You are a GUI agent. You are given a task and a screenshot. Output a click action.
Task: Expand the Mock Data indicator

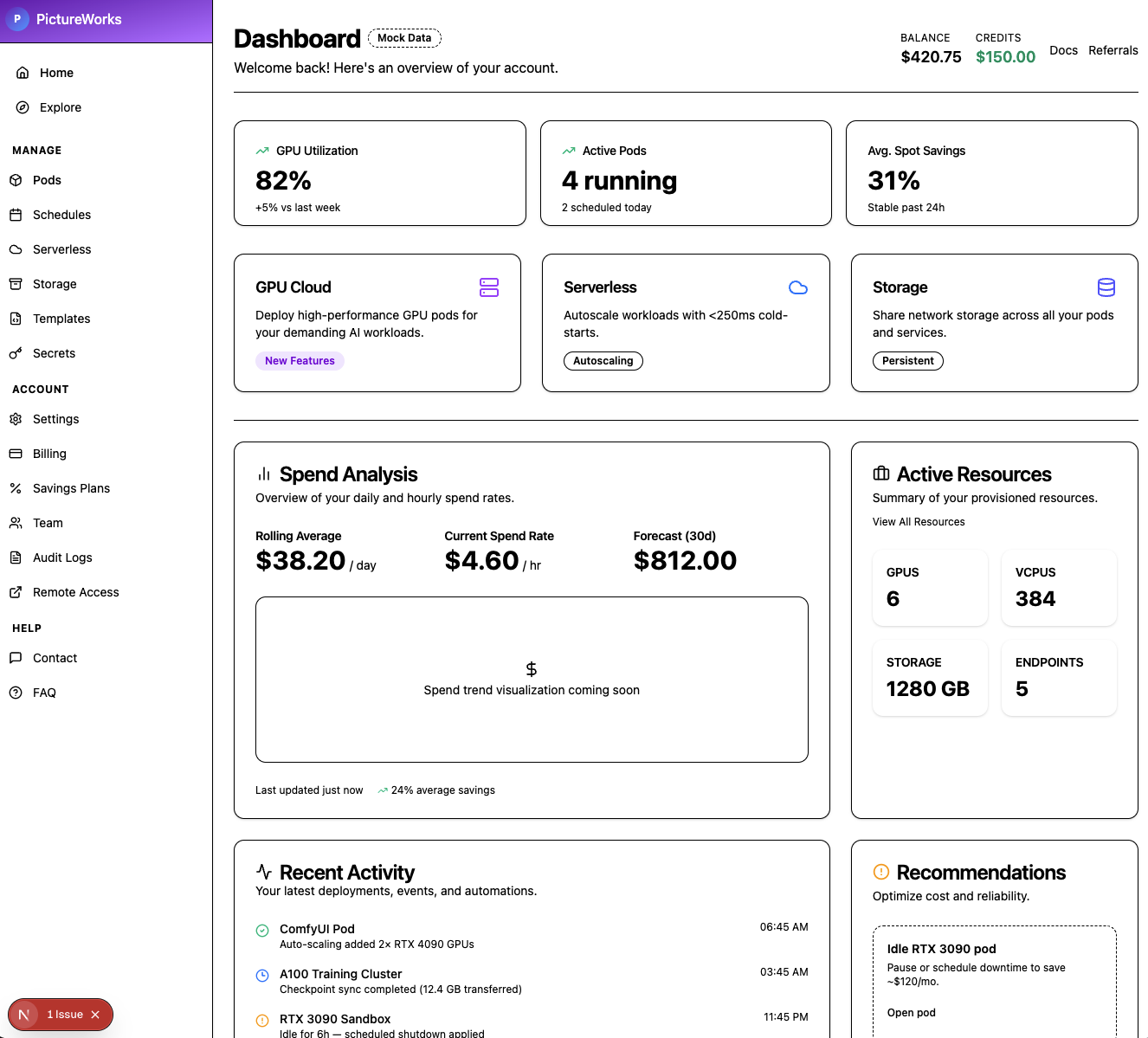click(x=404, y=37)
